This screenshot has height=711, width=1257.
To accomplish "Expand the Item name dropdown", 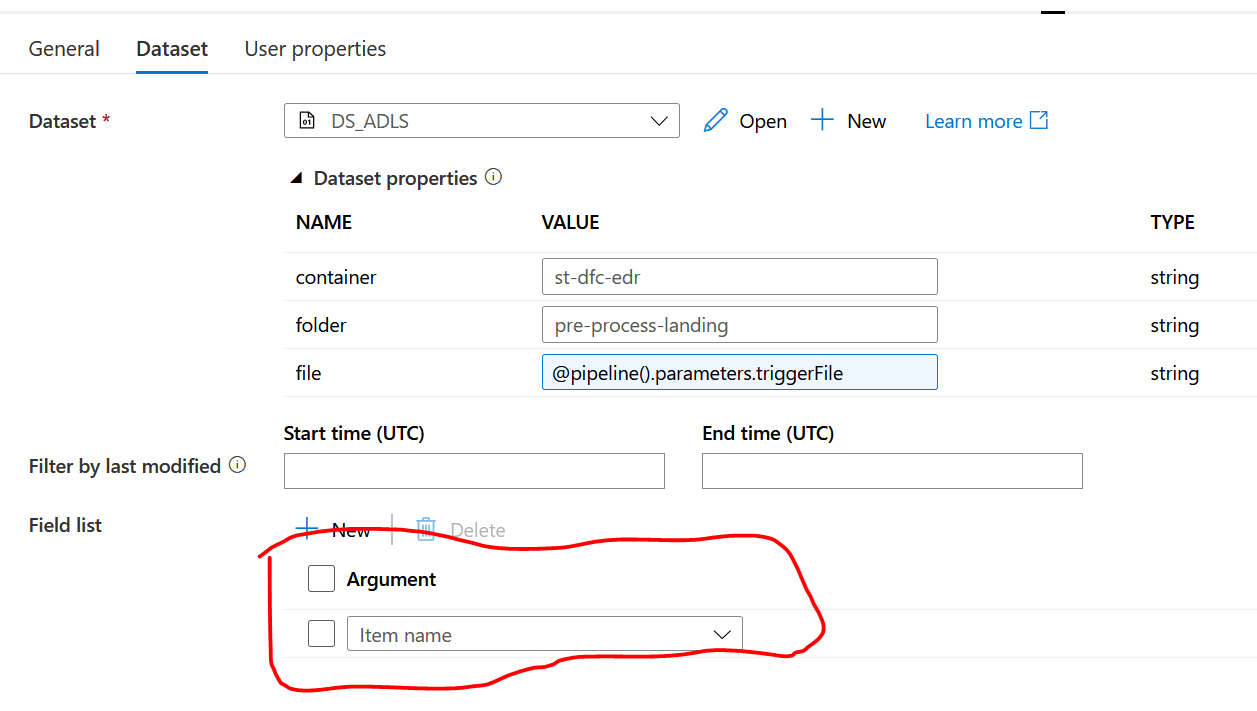I will coord(722,634).
